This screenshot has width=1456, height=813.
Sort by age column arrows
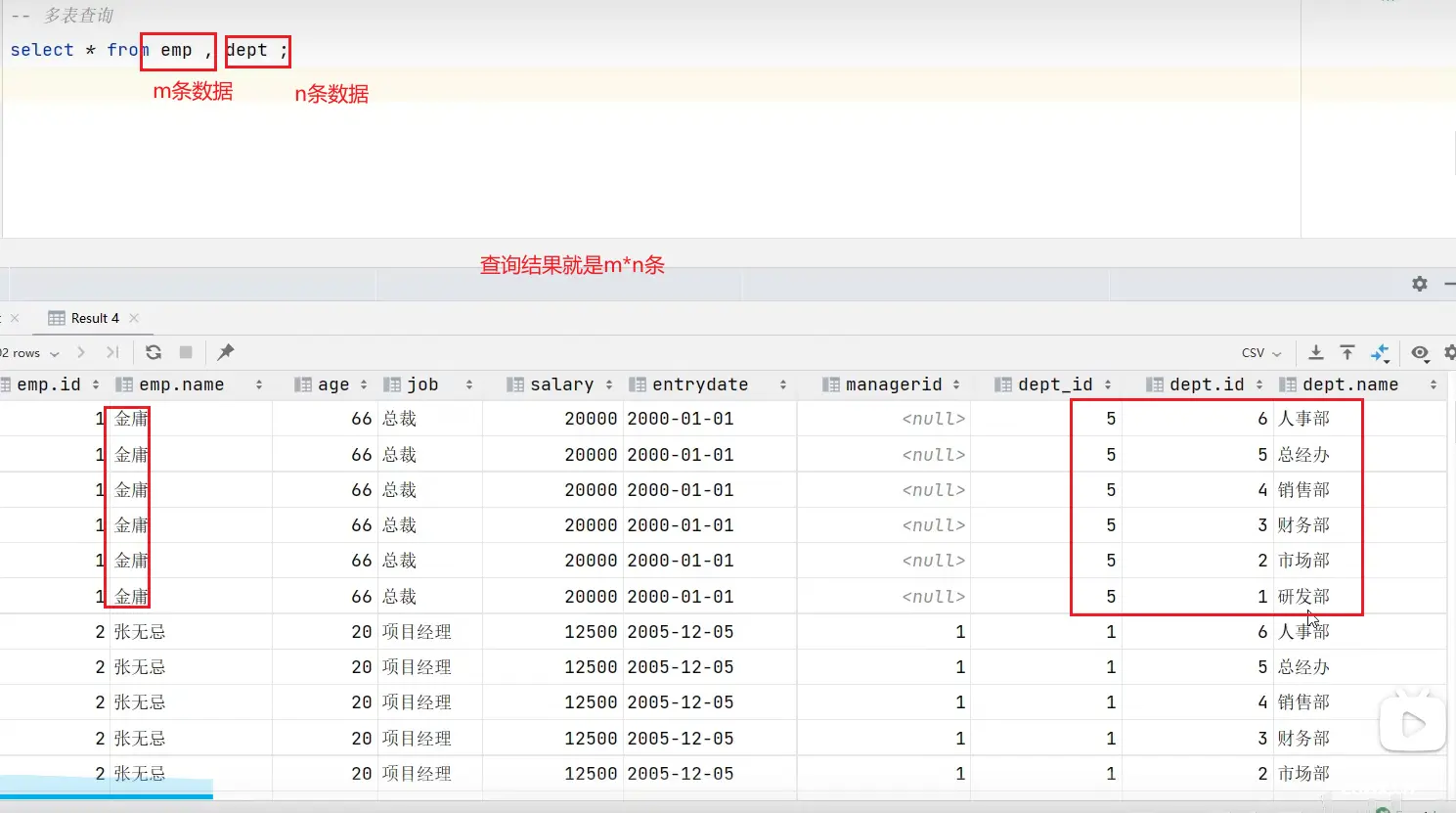(364, 385)
